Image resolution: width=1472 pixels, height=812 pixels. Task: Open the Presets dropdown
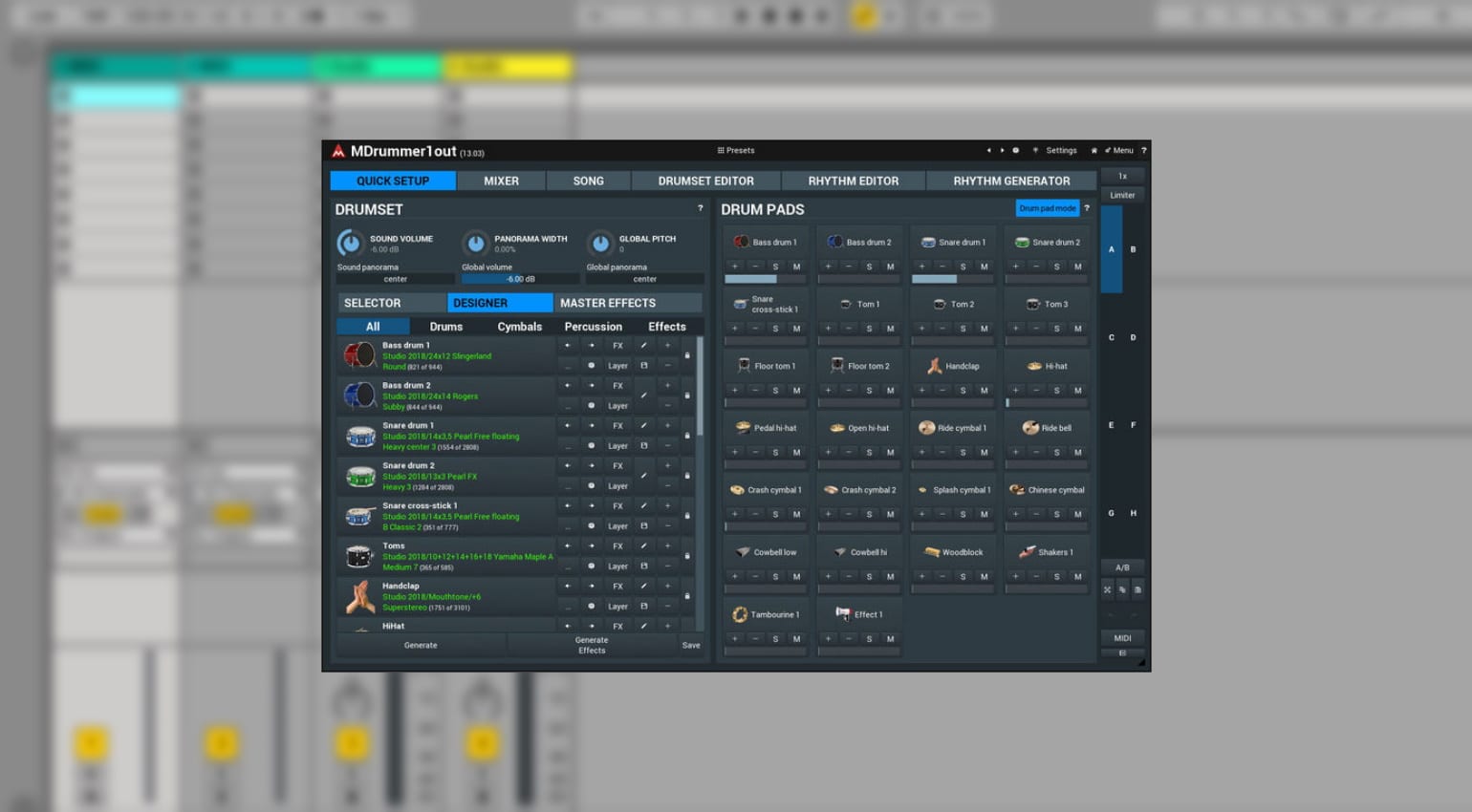pyautogui.click(x=736, y=151)
